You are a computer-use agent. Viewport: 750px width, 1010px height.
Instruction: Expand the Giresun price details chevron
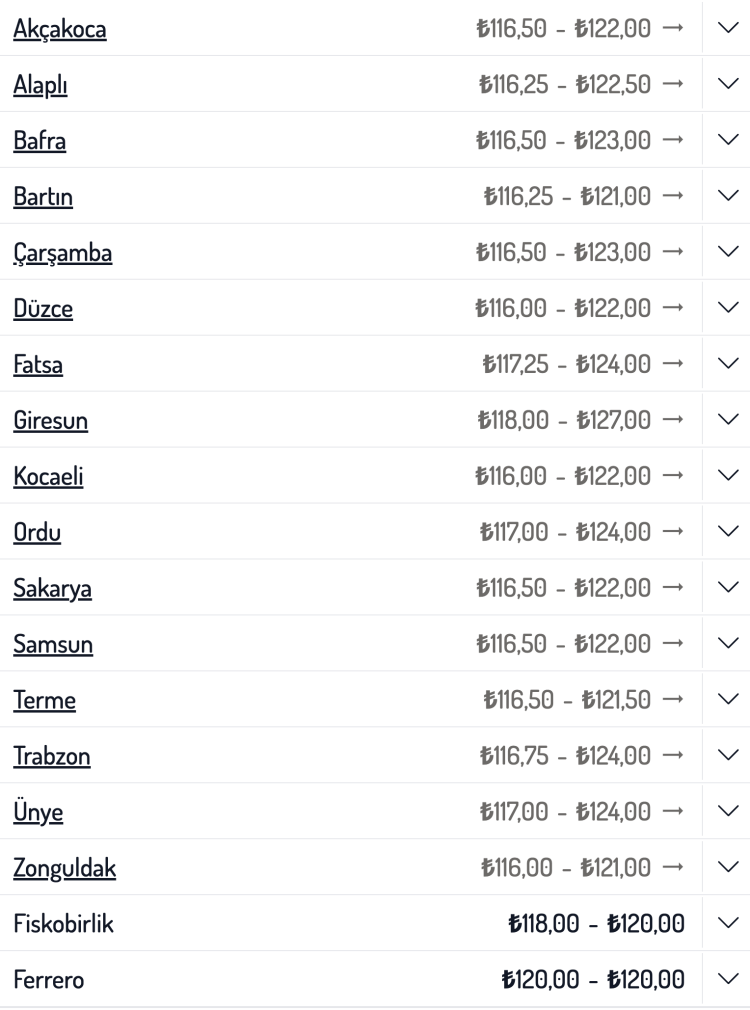[727, 421]
